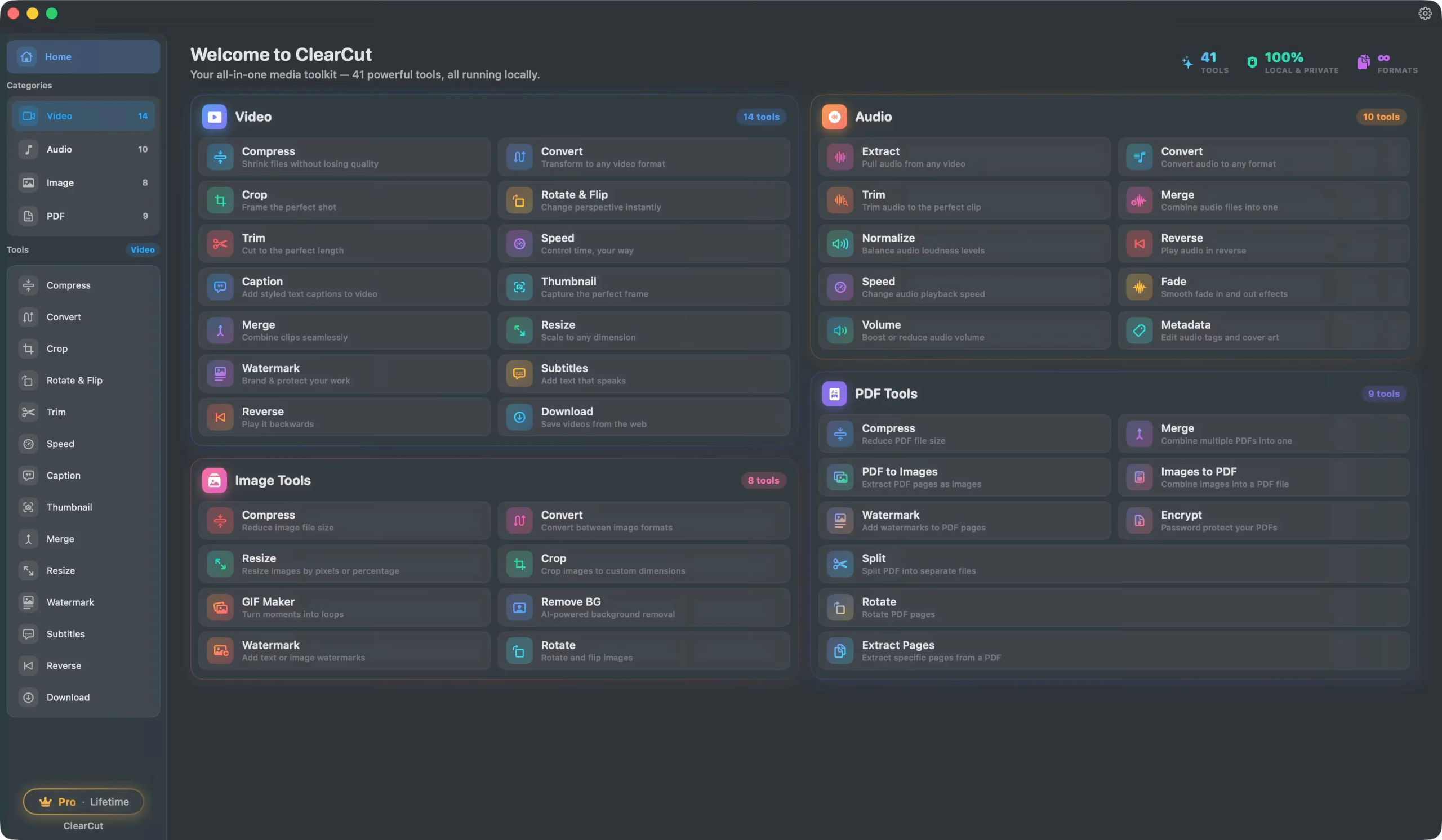
Task: Open the PDF Rotate tool card
Action: 1115,607
